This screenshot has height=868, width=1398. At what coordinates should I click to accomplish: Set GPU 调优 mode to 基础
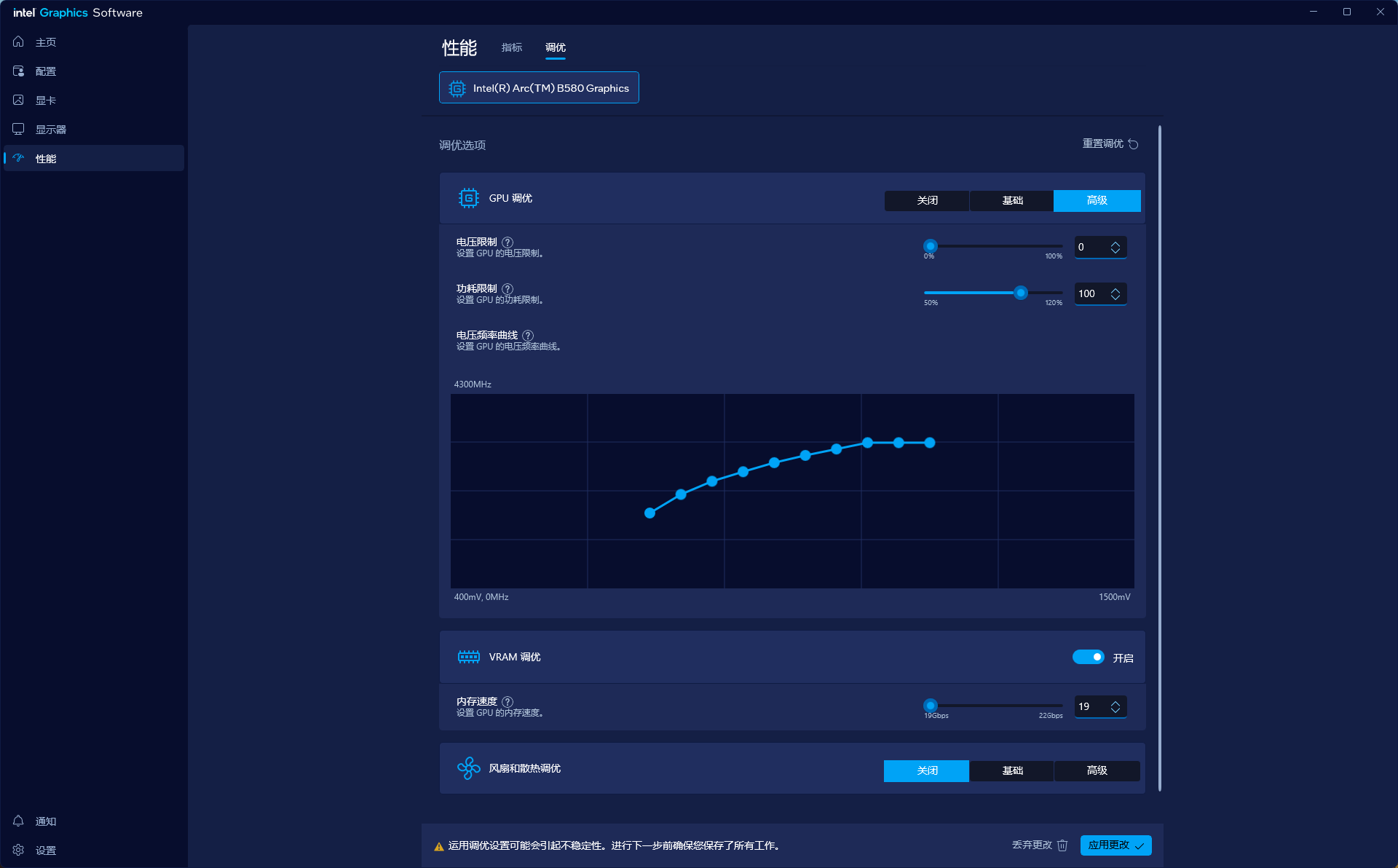(x=1012, y=200)
